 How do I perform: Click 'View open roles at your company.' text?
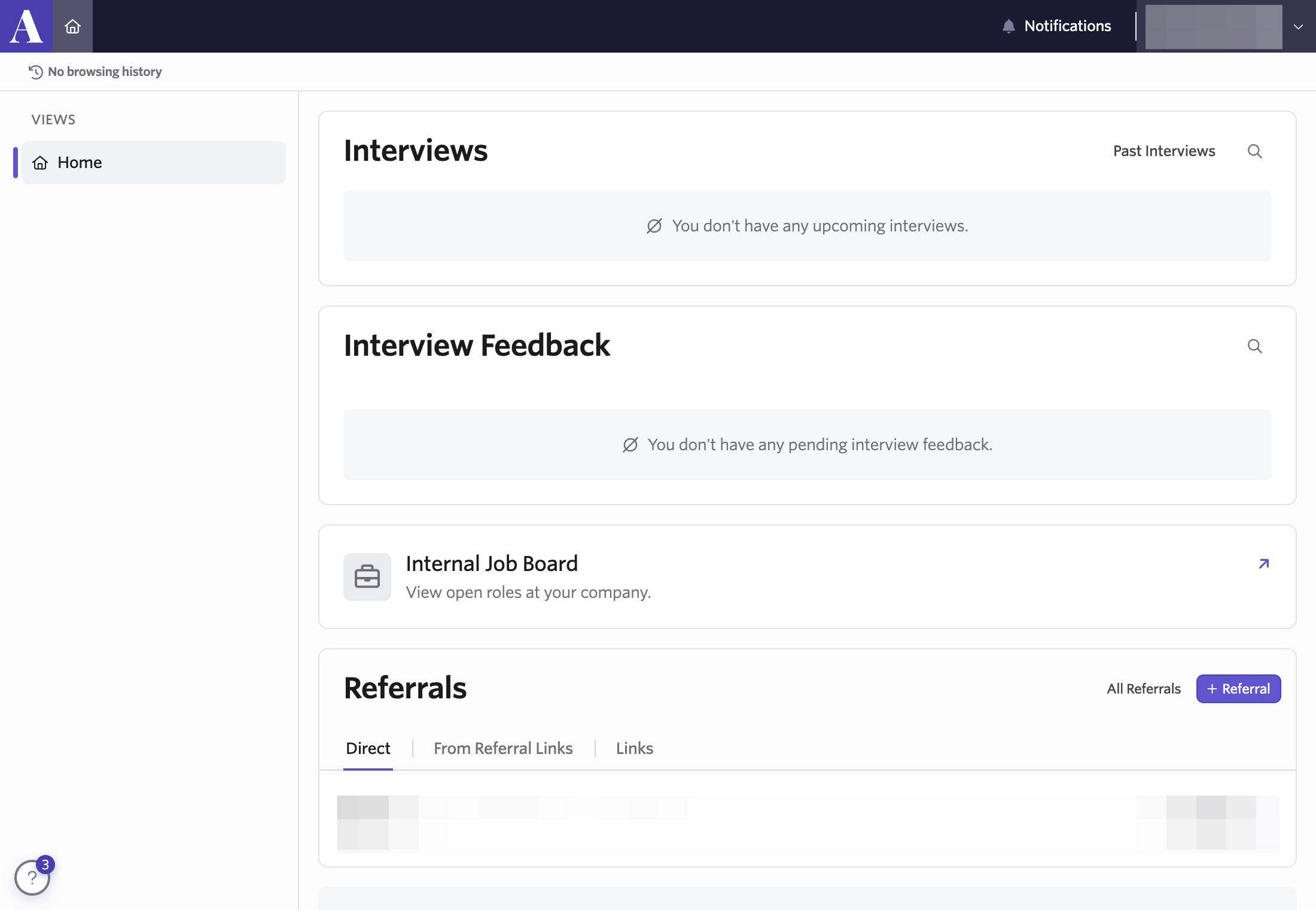(x=528, y=593)
